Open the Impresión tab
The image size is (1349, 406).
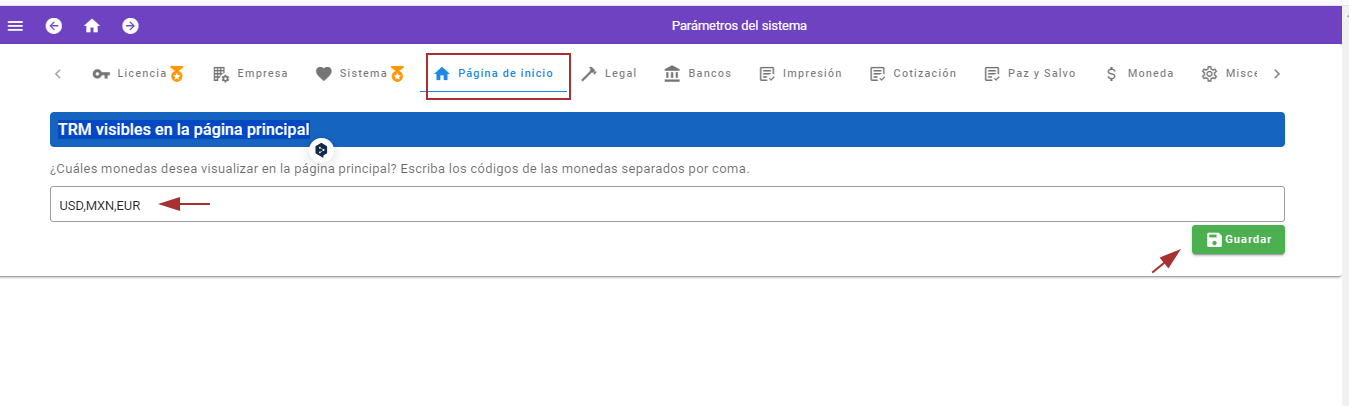tap(800, 74)
